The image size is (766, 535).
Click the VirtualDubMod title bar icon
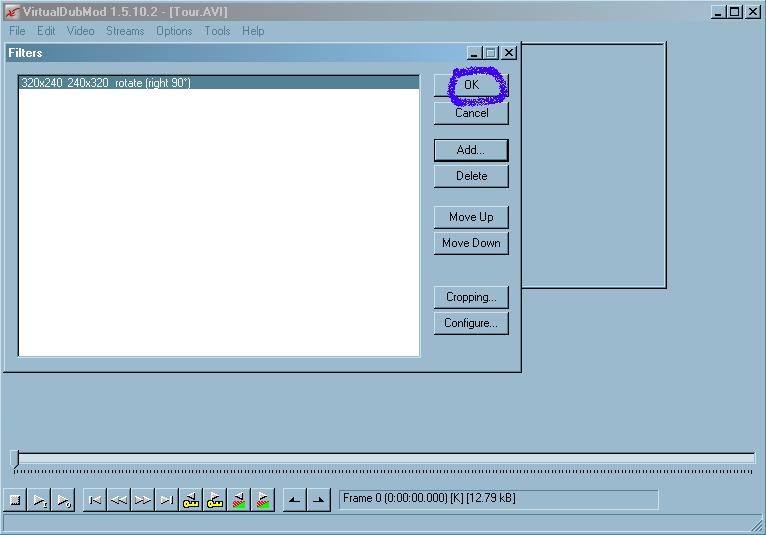pyautogui.click(x=12, y=12)
